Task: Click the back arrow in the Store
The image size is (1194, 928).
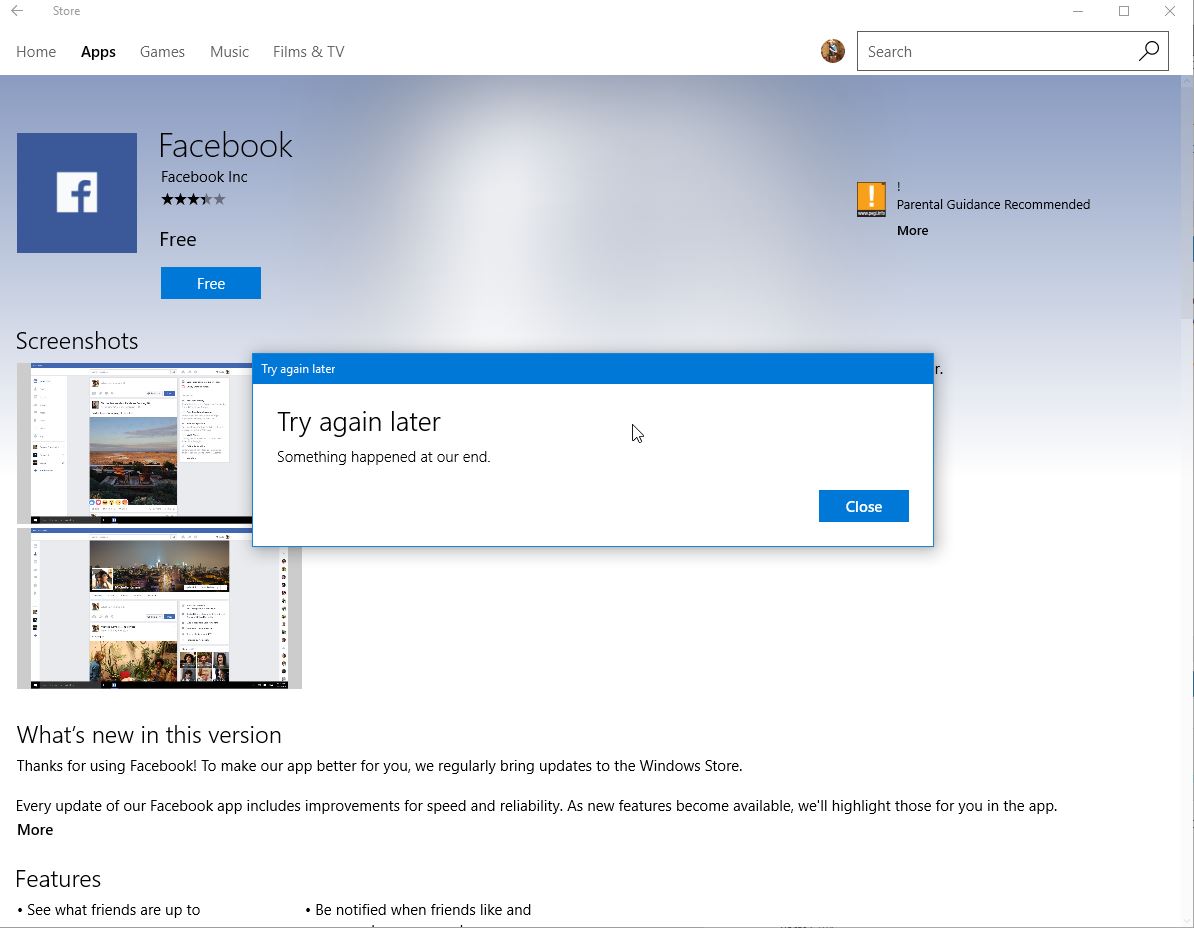Action: tap(17, 11)
